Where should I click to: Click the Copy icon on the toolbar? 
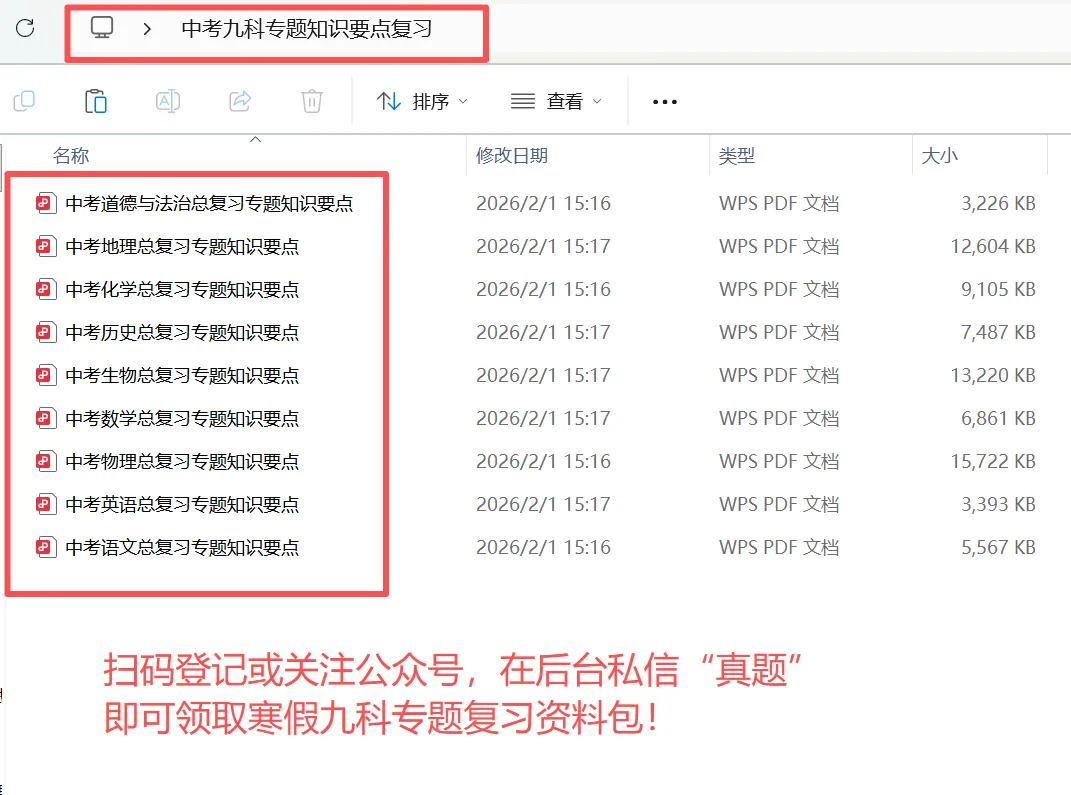24,100
